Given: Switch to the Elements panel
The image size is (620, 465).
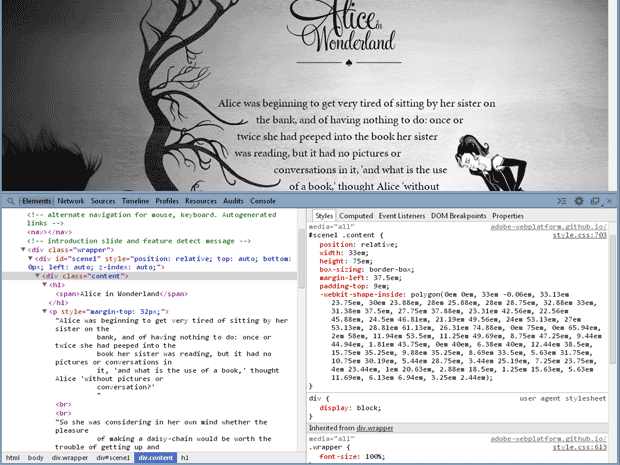Looking at the screenshot, I should point(36,201).
